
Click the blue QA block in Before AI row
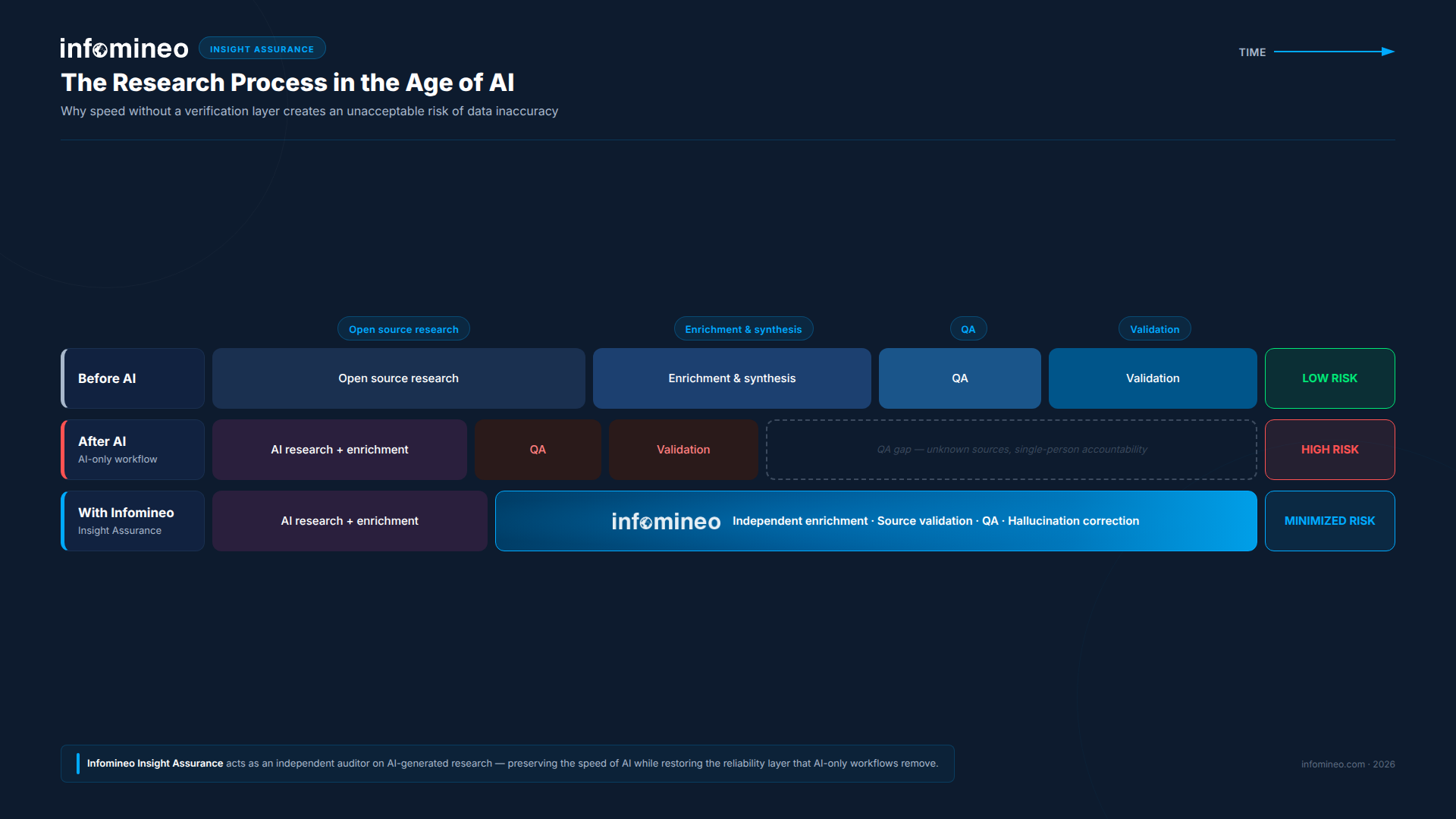(x=960, y=378)
